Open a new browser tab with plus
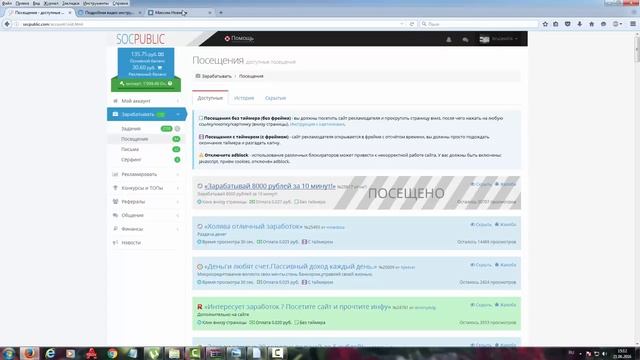The height and width of the screenshot is (360, 640). 221,13
